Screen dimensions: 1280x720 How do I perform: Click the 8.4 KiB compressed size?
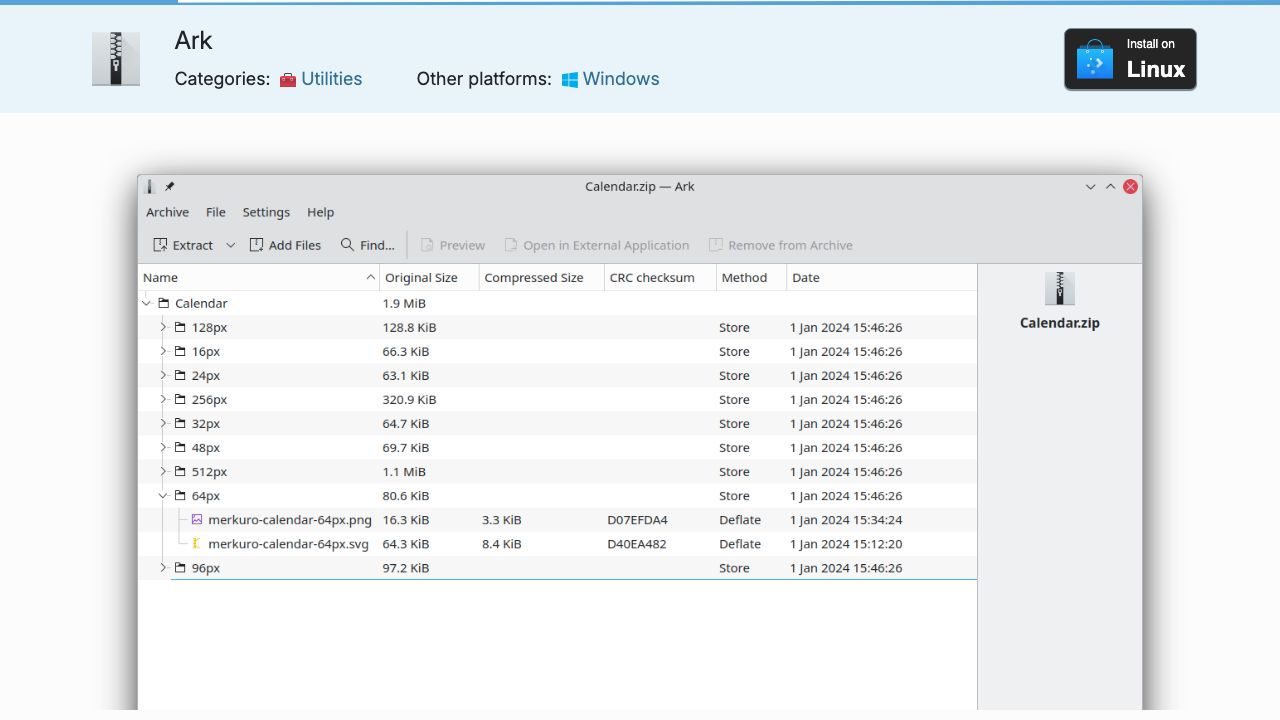click(502, 544)
